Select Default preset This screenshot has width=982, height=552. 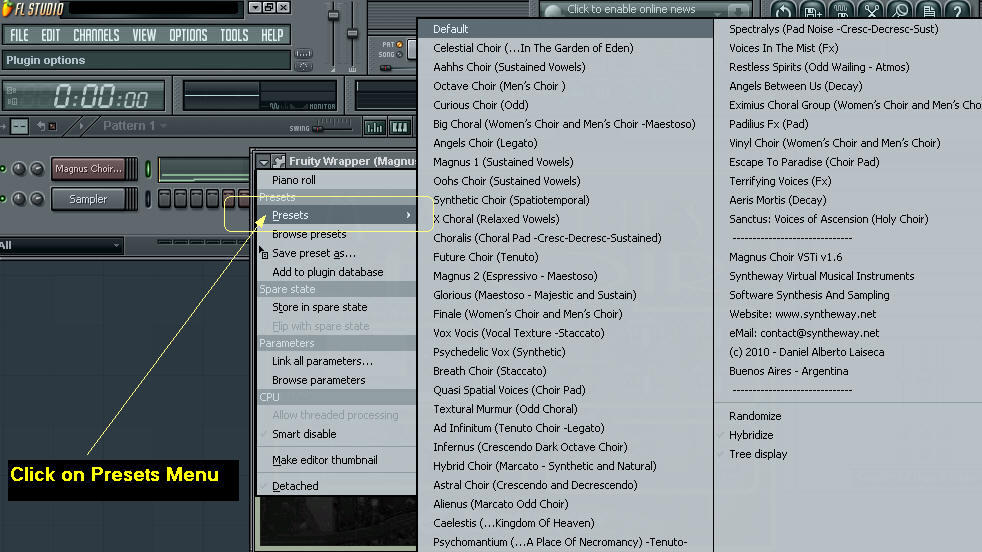566,29
